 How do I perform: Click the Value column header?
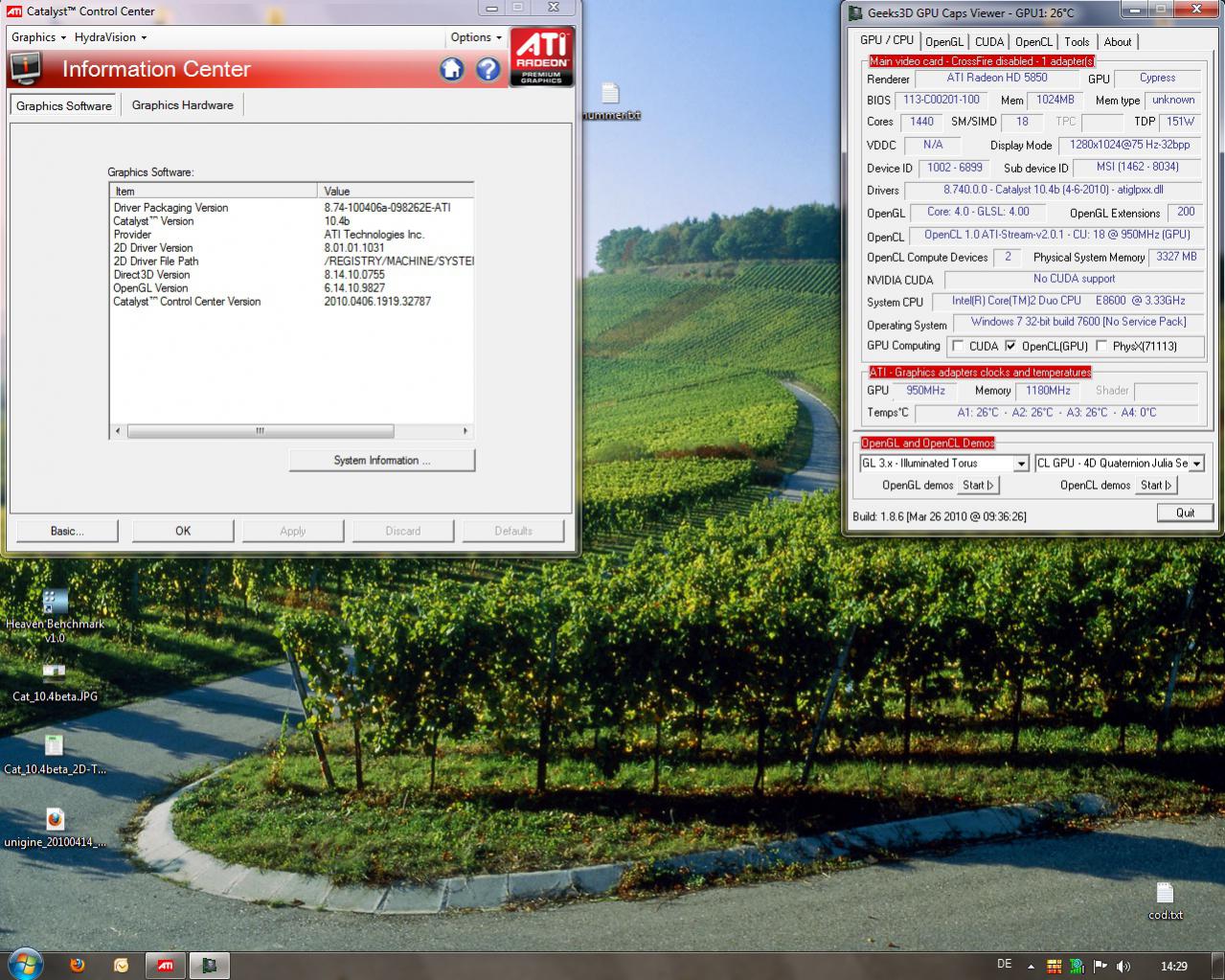(396, 191)
